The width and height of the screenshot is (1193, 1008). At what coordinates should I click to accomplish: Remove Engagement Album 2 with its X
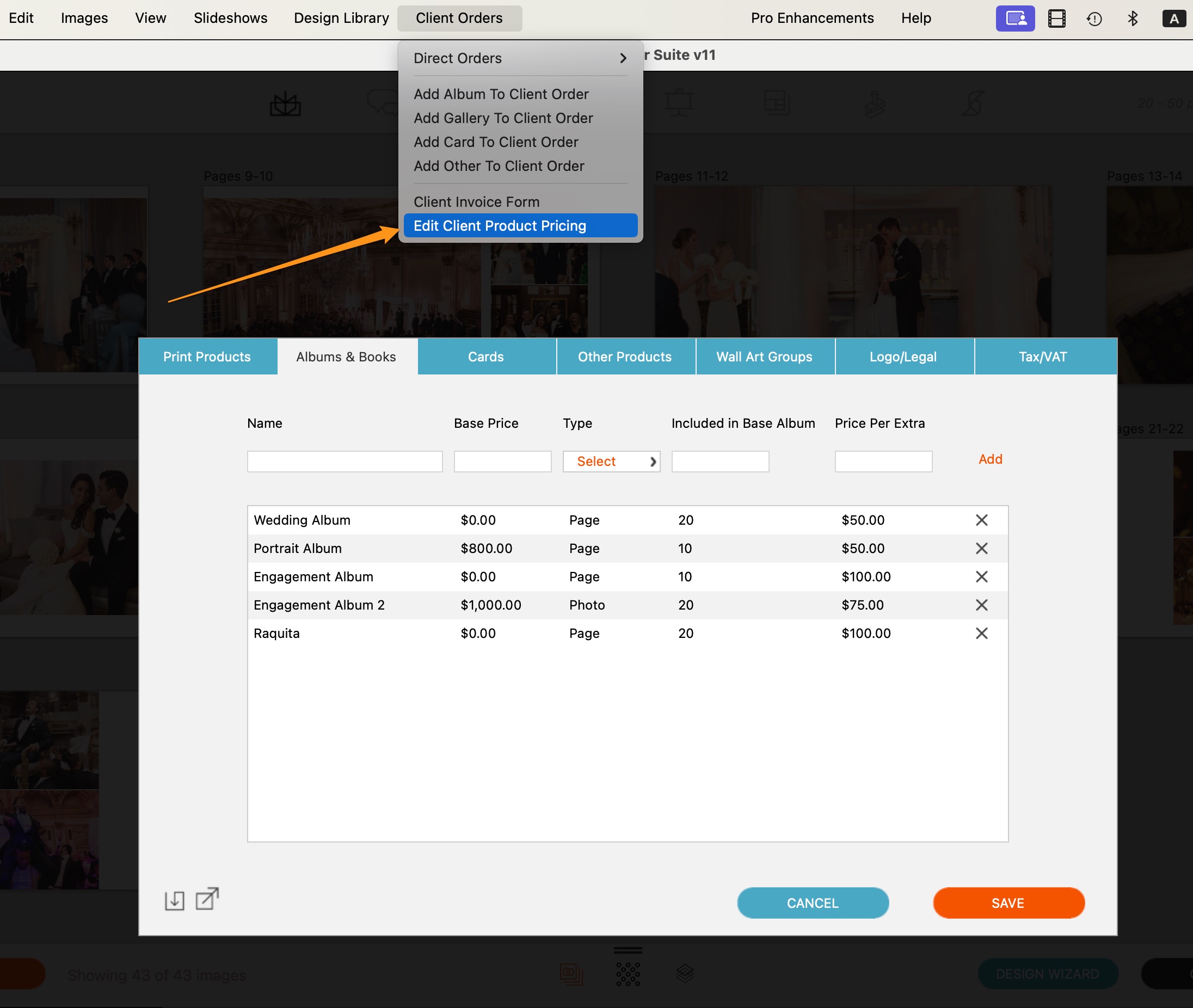tap(981, 605)
